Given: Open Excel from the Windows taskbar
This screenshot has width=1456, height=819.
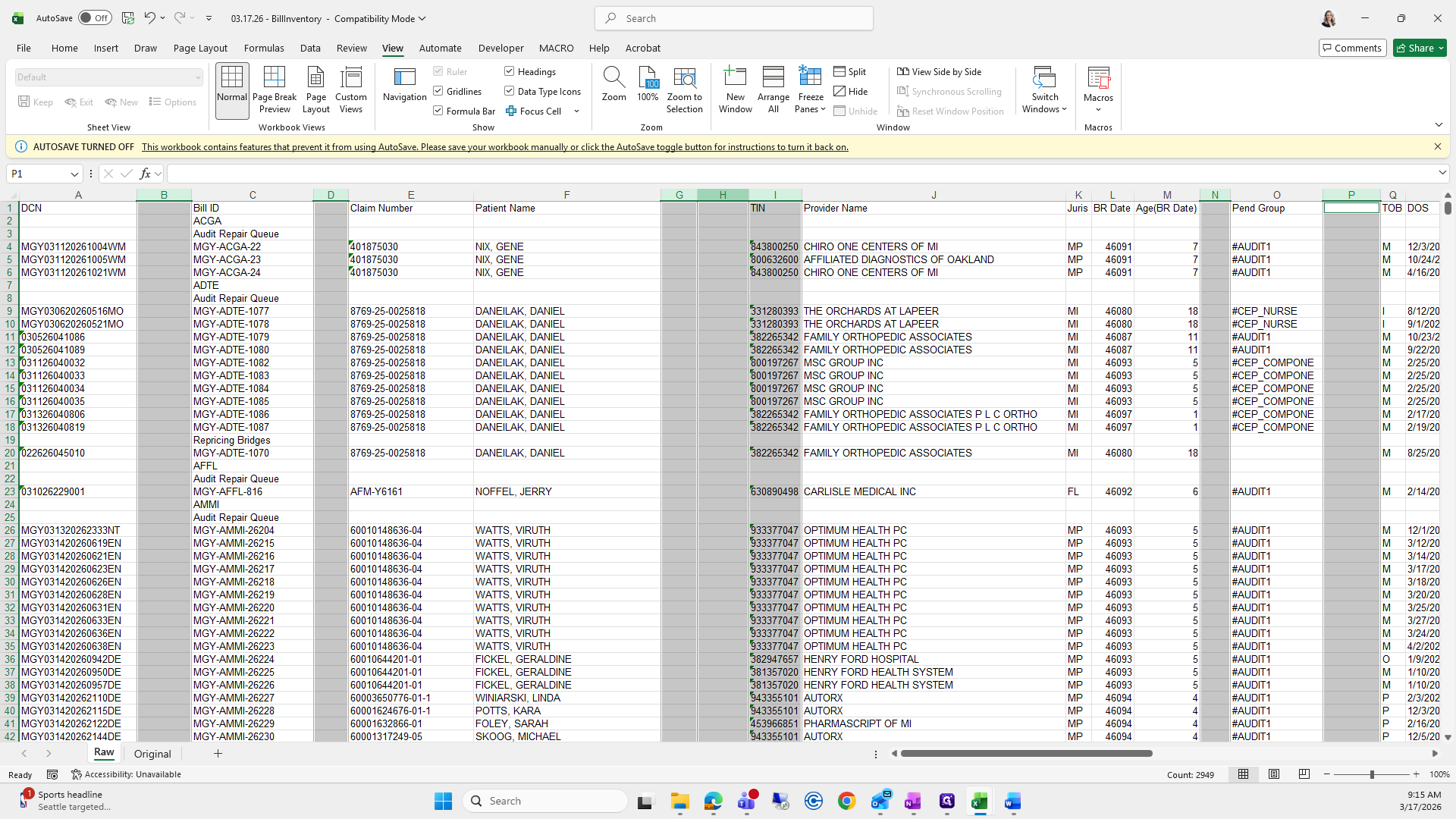Looking at the screenshot, I should [x=979, y=802].
